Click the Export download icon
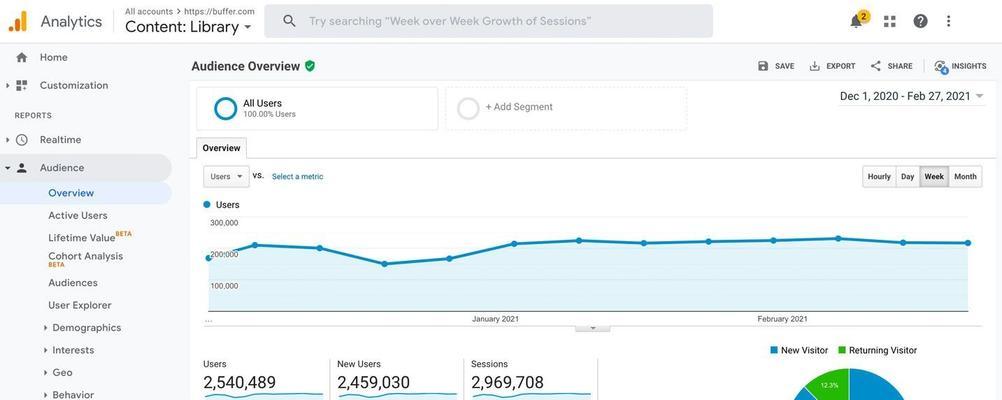 [815, 66]
